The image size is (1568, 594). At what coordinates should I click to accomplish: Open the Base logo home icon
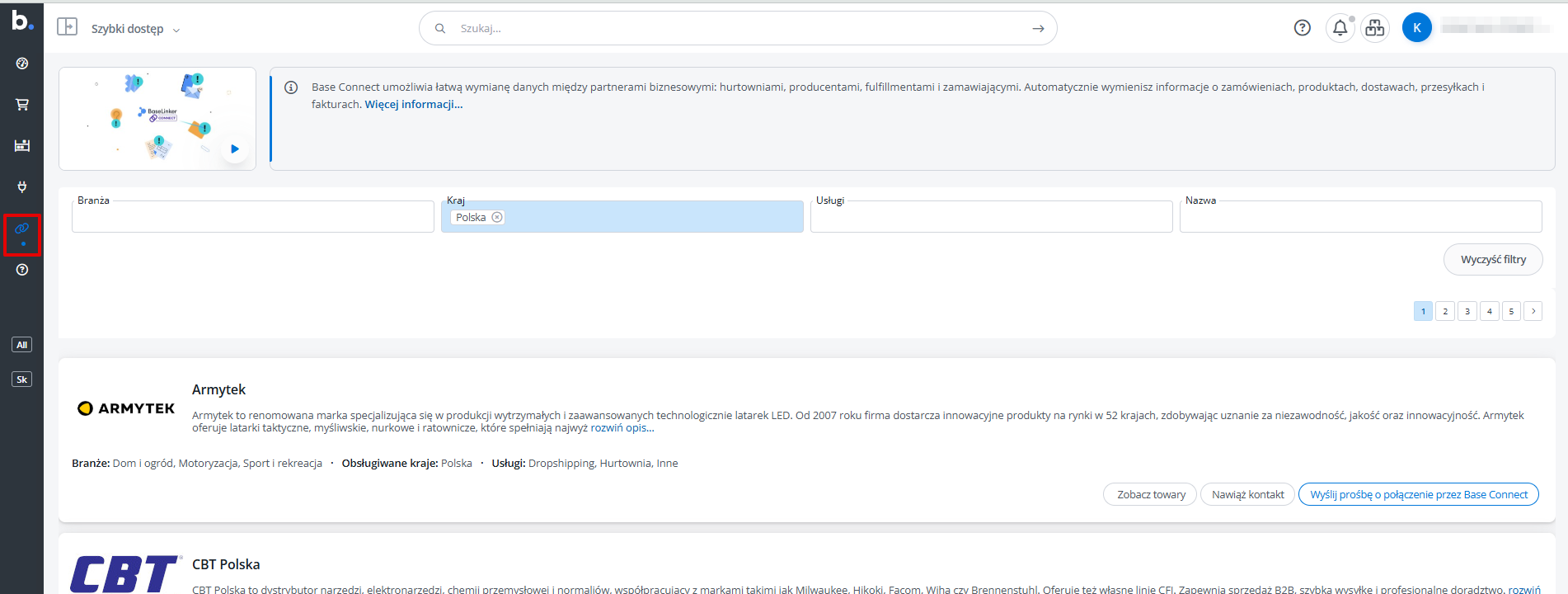(22, 21)
